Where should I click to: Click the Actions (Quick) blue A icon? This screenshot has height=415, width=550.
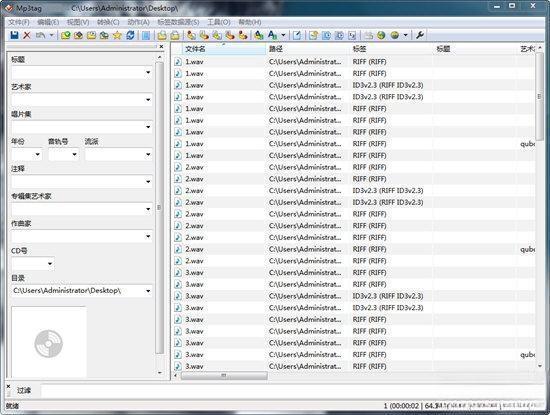click(272, 35)
